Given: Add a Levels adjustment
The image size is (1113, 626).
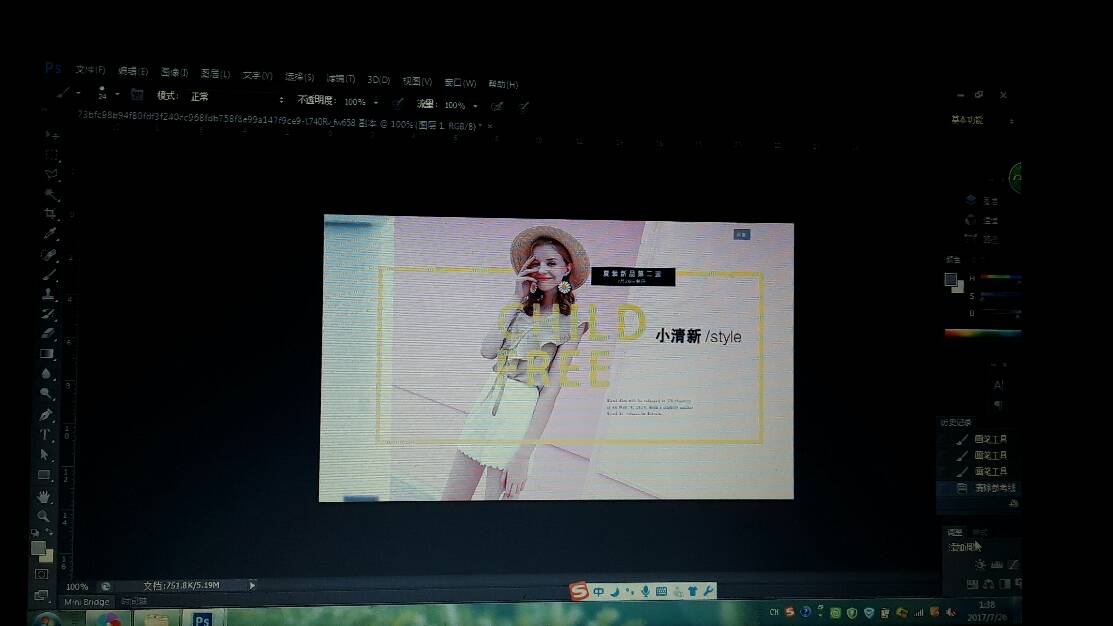Looking at the screenshot, I should tap(997, 565).
